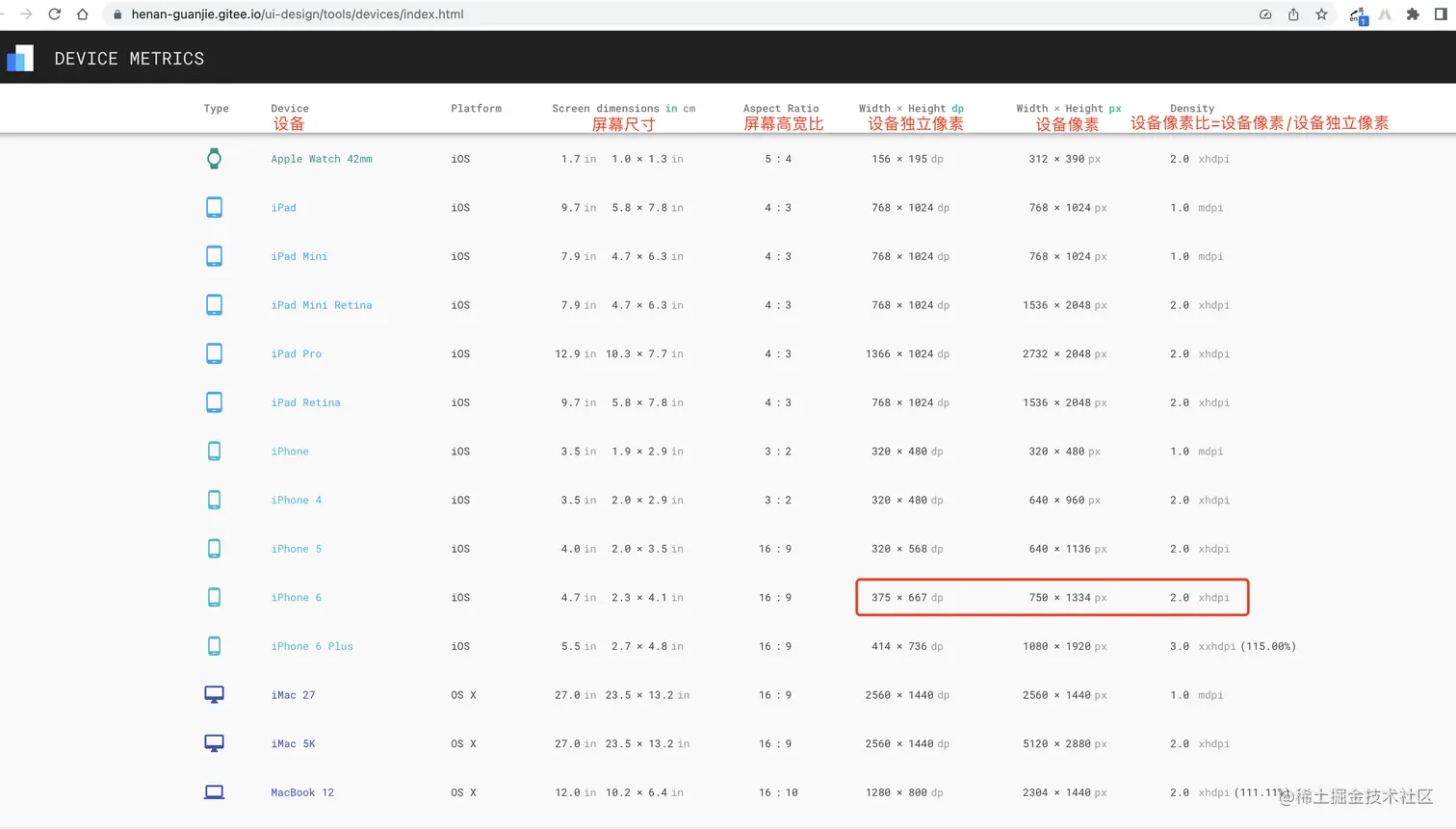Click the "375 × 667 dp" cell
The image size is (1456, 829).
tap(907, 598)
